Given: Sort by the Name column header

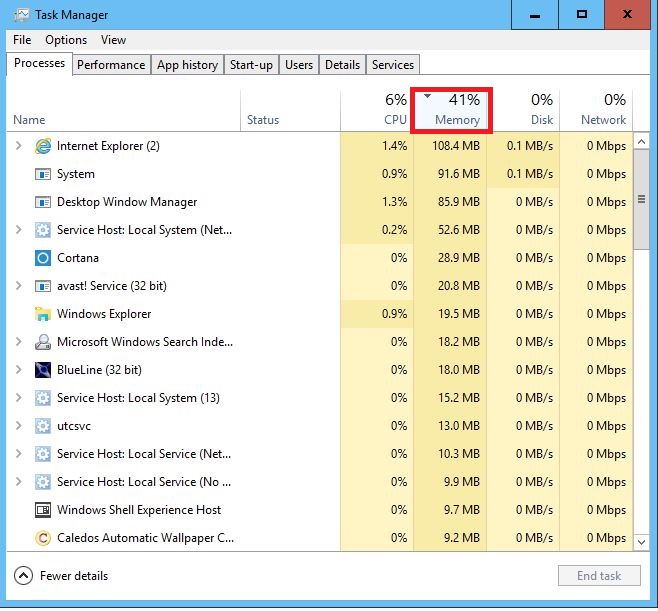Looking at the screenshot, I should click(123, 110).
